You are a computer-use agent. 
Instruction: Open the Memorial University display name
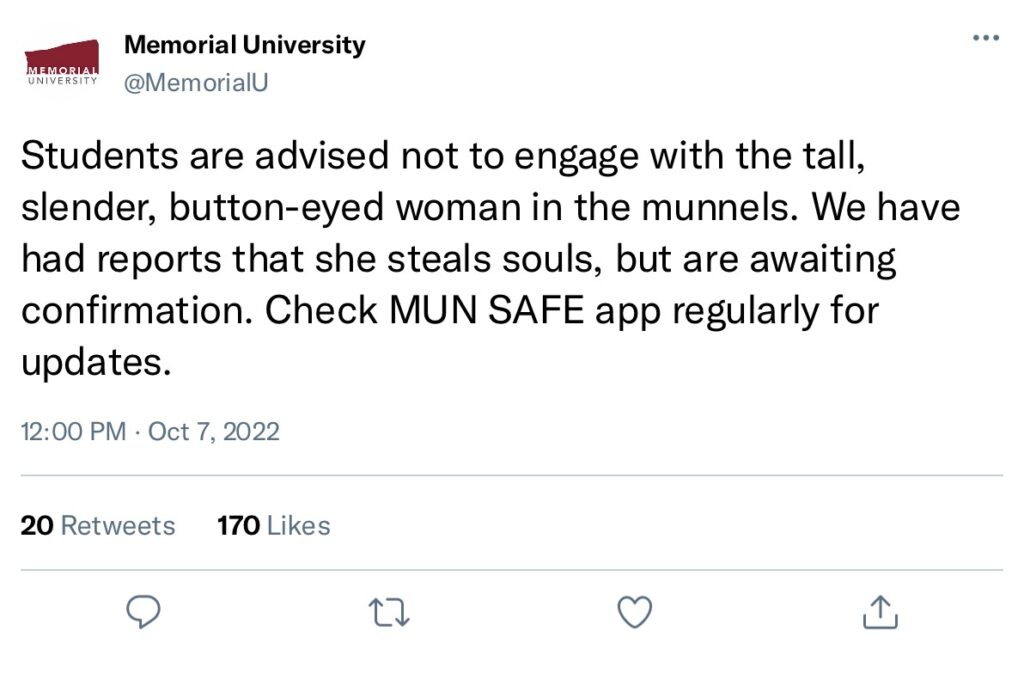point(244,46)
